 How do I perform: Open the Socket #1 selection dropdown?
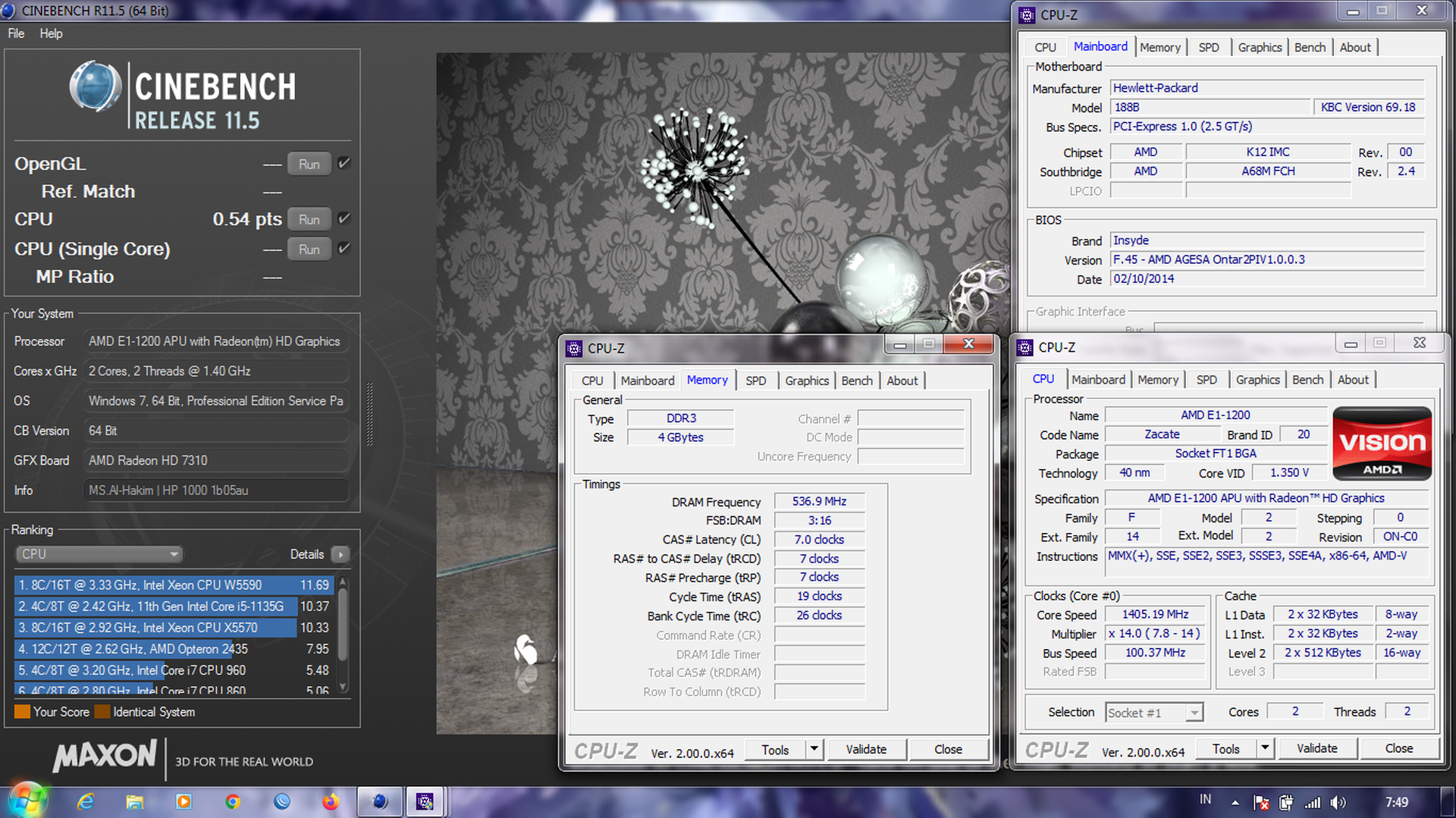1154,713
